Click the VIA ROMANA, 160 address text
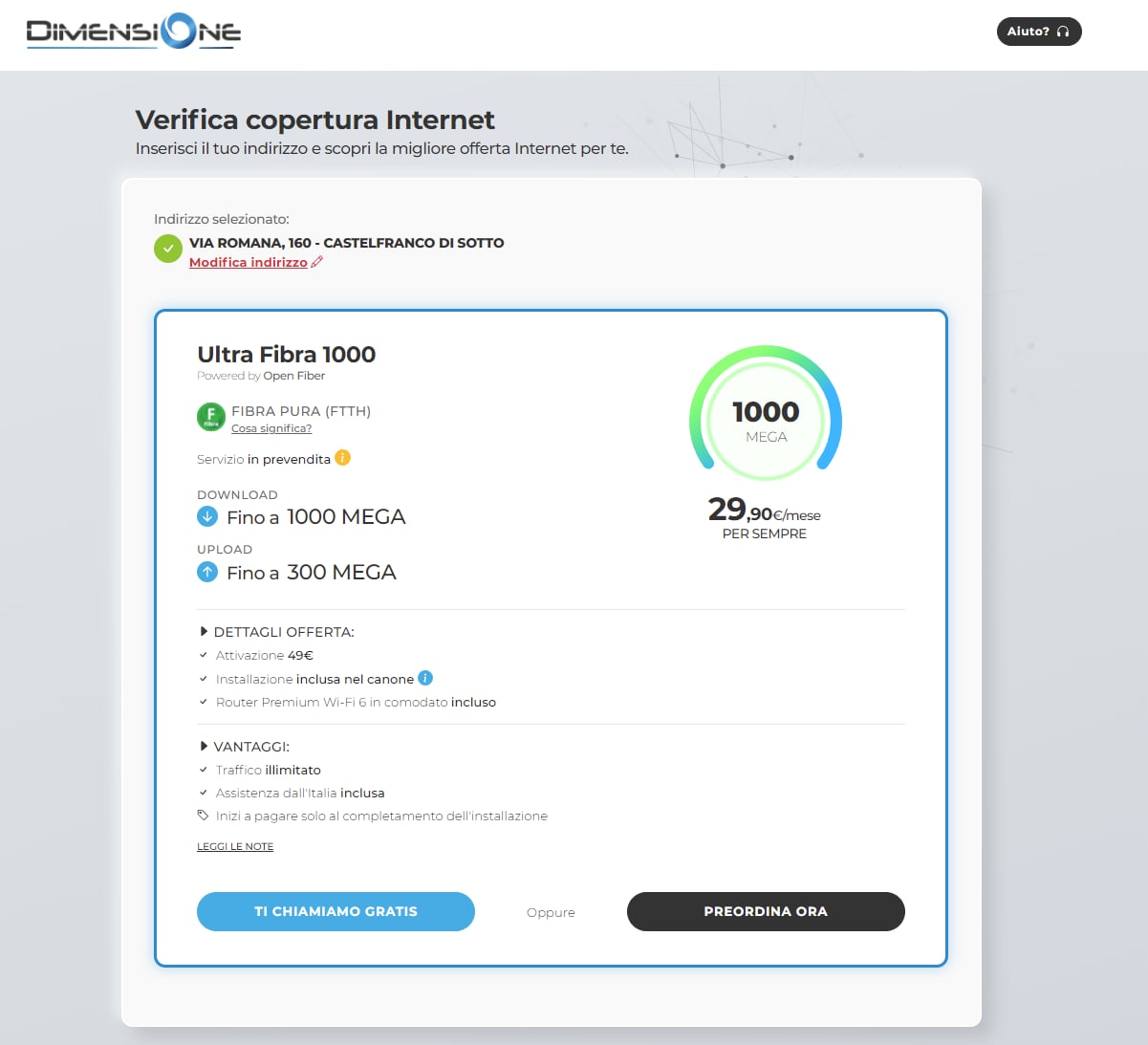 point(347,243)
